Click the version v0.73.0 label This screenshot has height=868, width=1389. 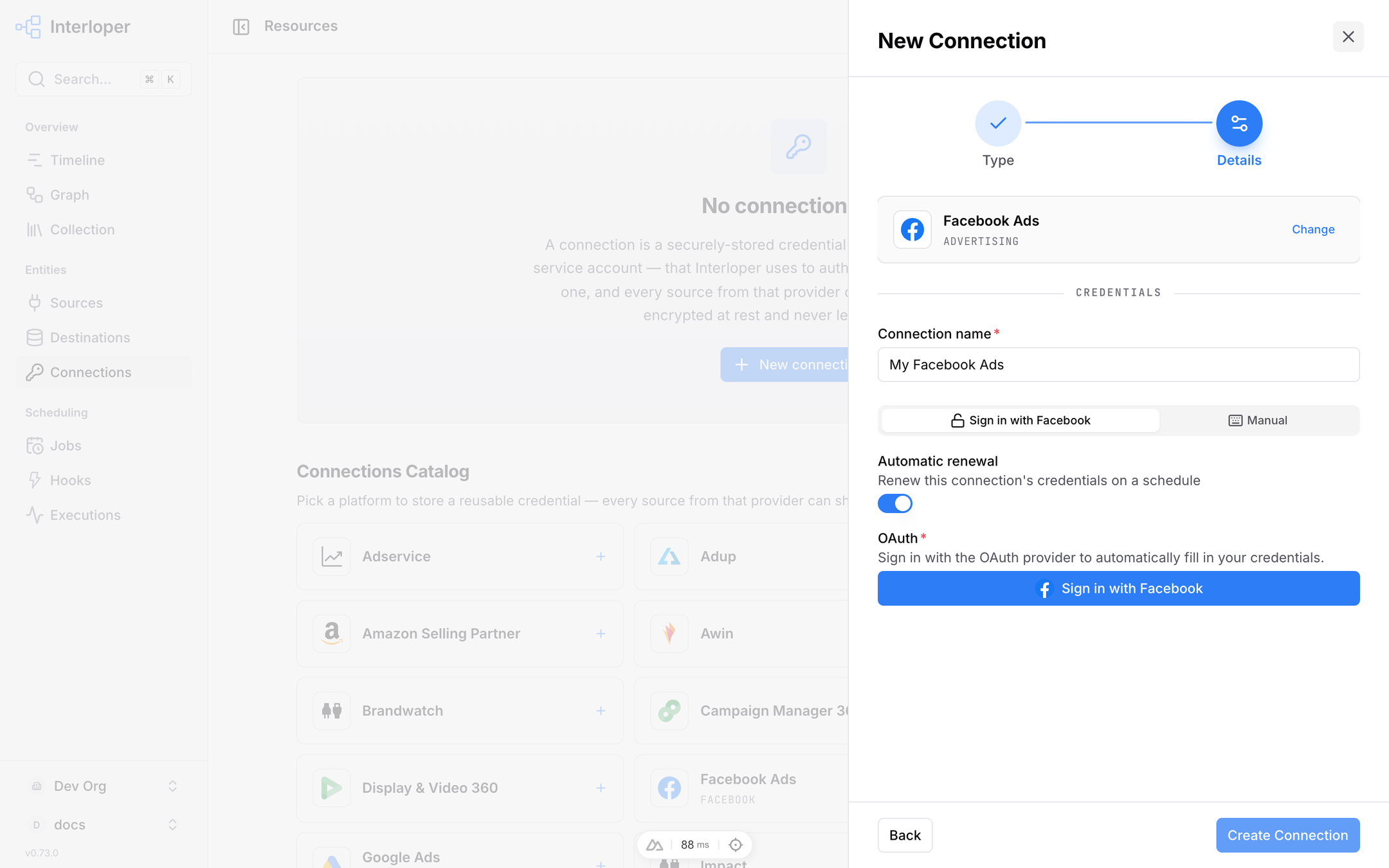[x=42, y=853]
